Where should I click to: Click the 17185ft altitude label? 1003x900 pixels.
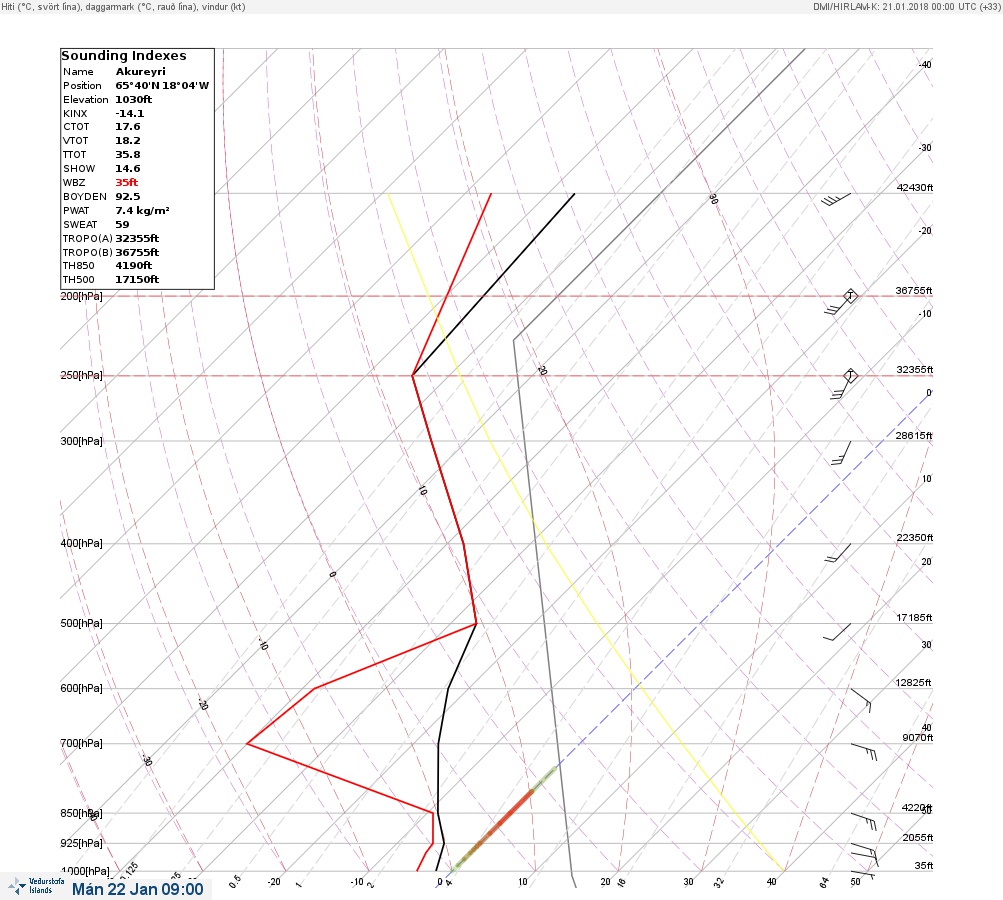click(914, 617)
